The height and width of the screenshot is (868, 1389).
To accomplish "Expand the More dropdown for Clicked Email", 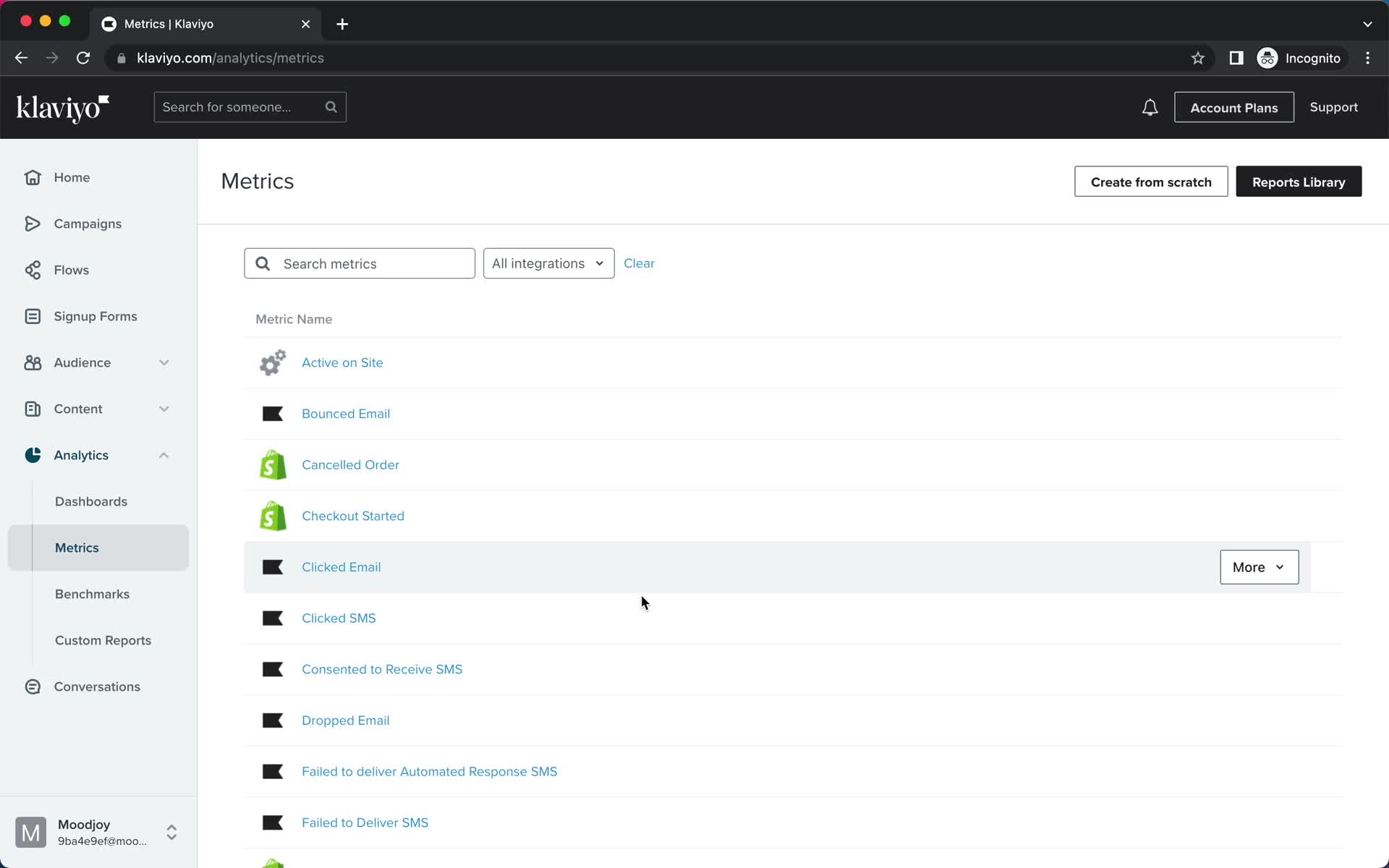I will click(x=1258, y=567).
